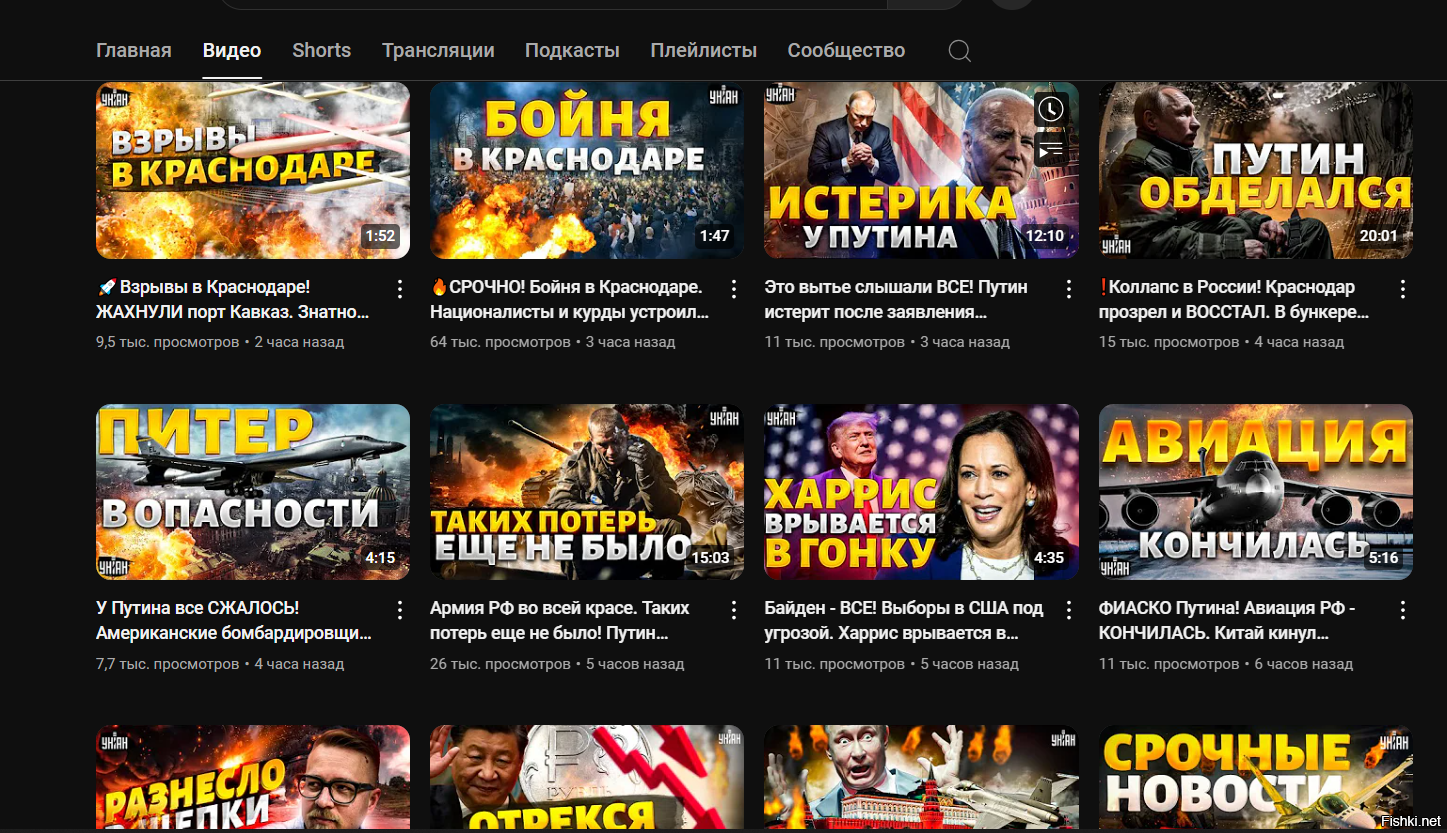Viewport: 1447px width, 833px height.
Task: Click '26 тыс. просмотров • 5 часов назад' text
Action: click(557, 664)
